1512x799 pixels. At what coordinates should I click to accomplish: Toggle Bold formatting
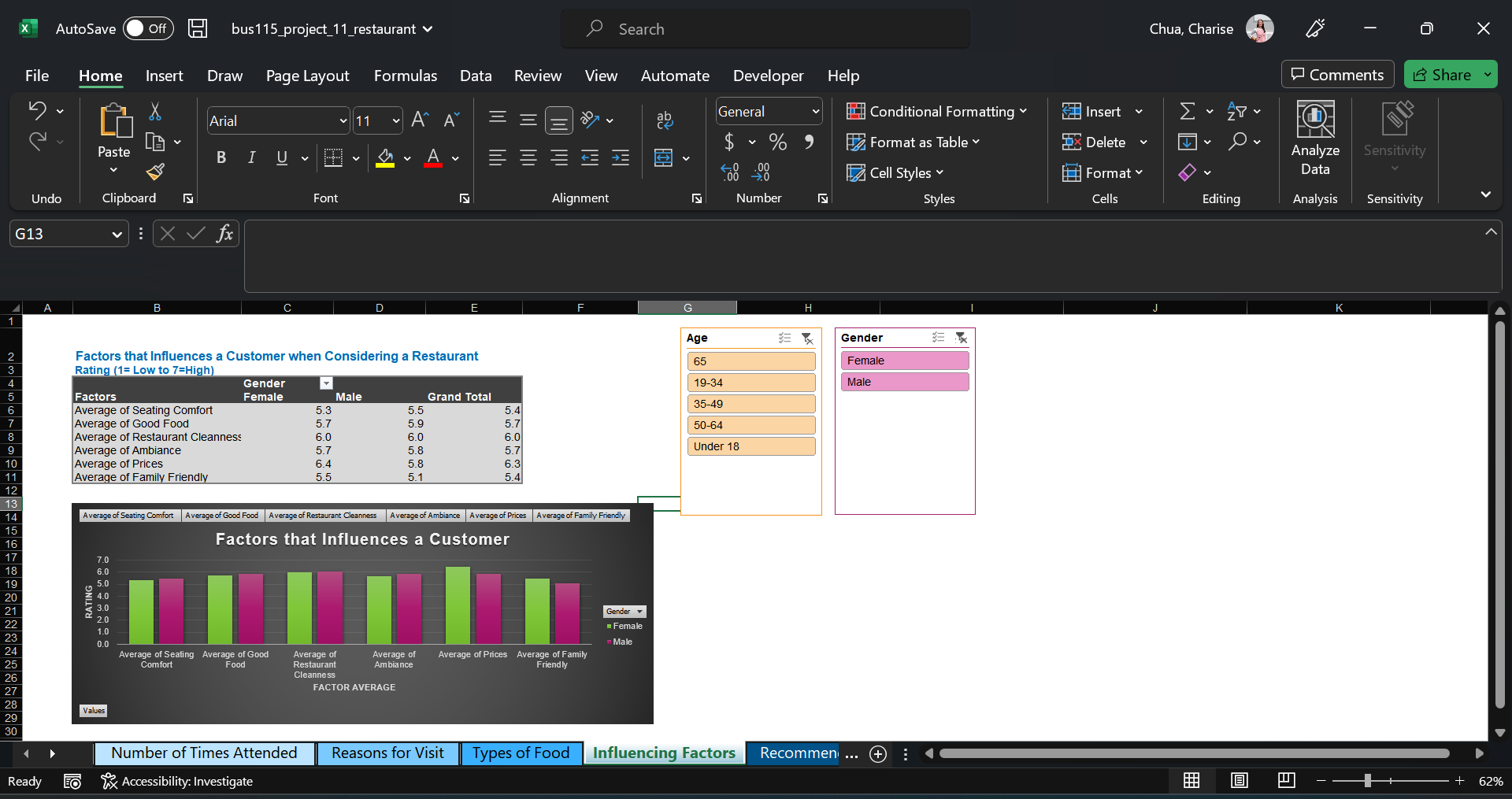(221, 157)
